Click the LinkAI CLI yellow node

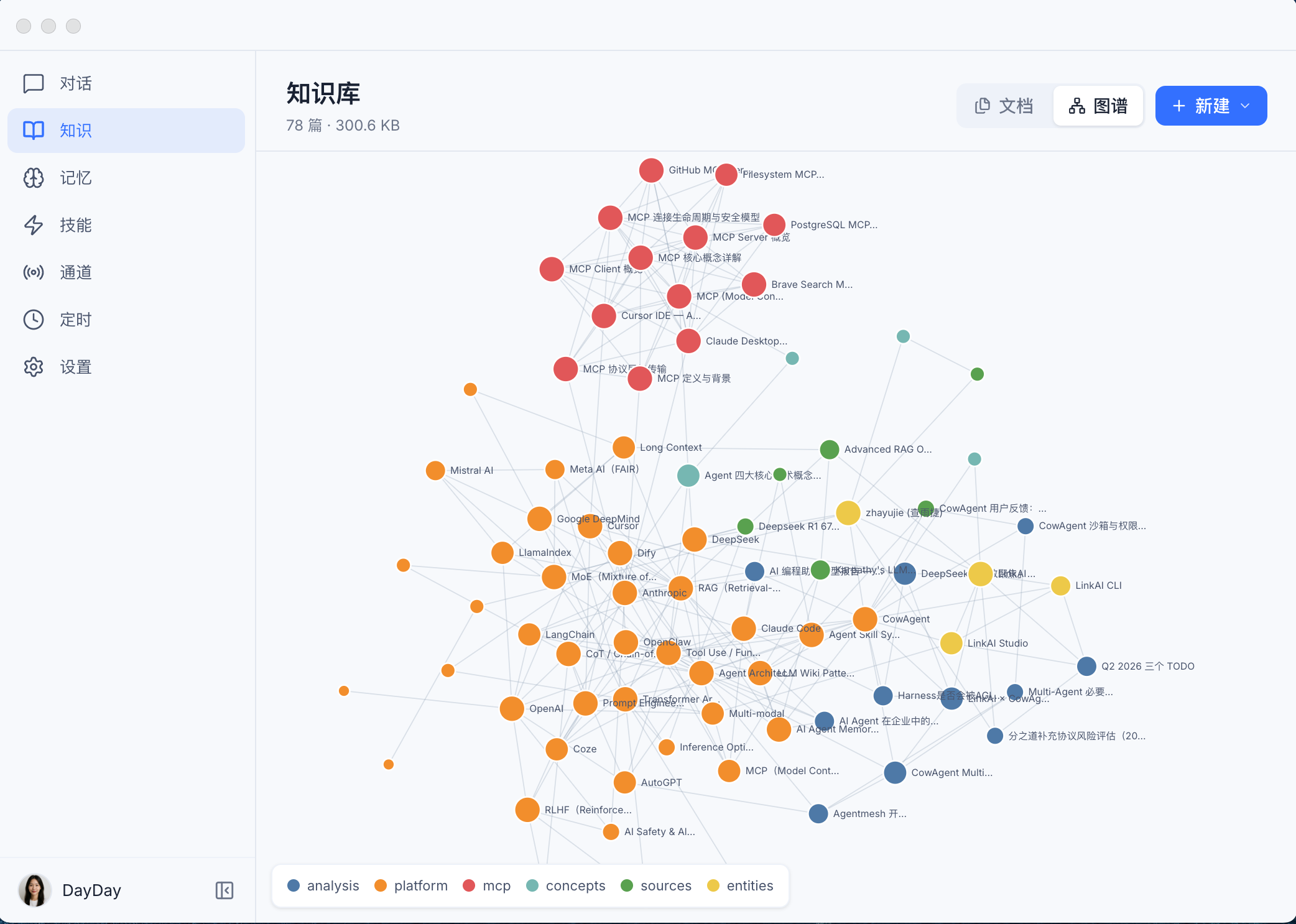point(1060,586)
